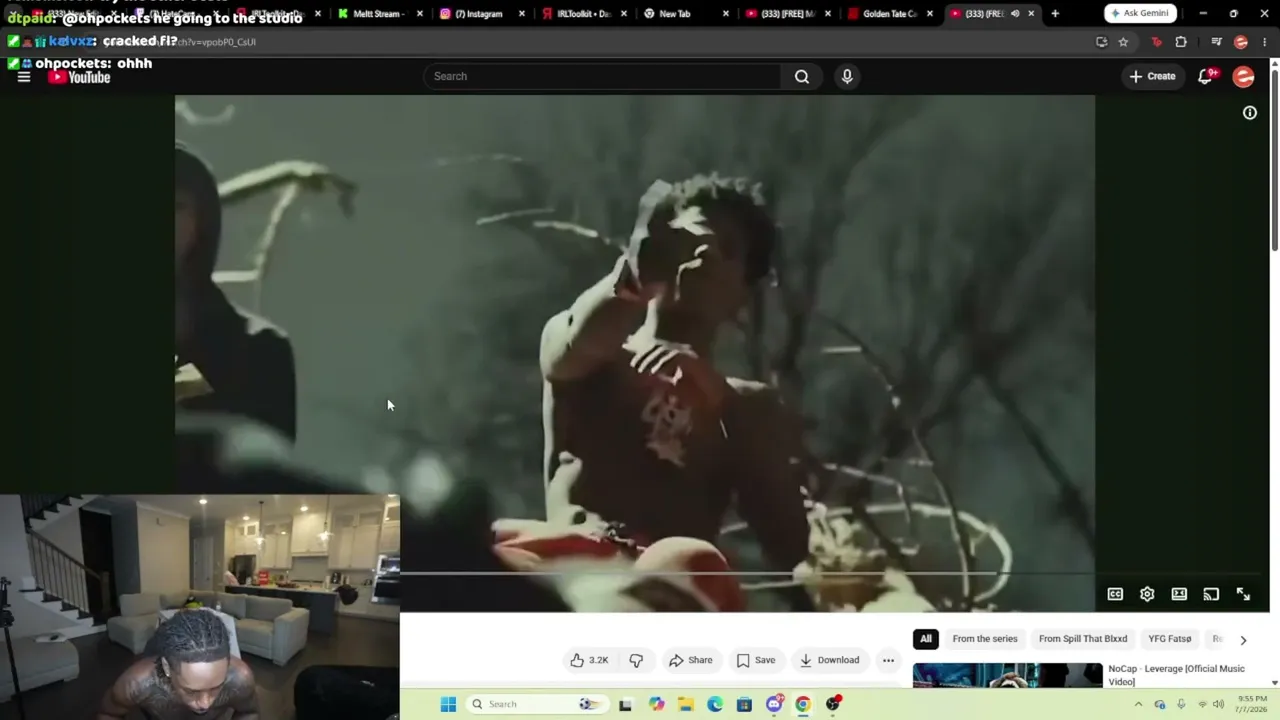Dislike the video

pos(636,660)
